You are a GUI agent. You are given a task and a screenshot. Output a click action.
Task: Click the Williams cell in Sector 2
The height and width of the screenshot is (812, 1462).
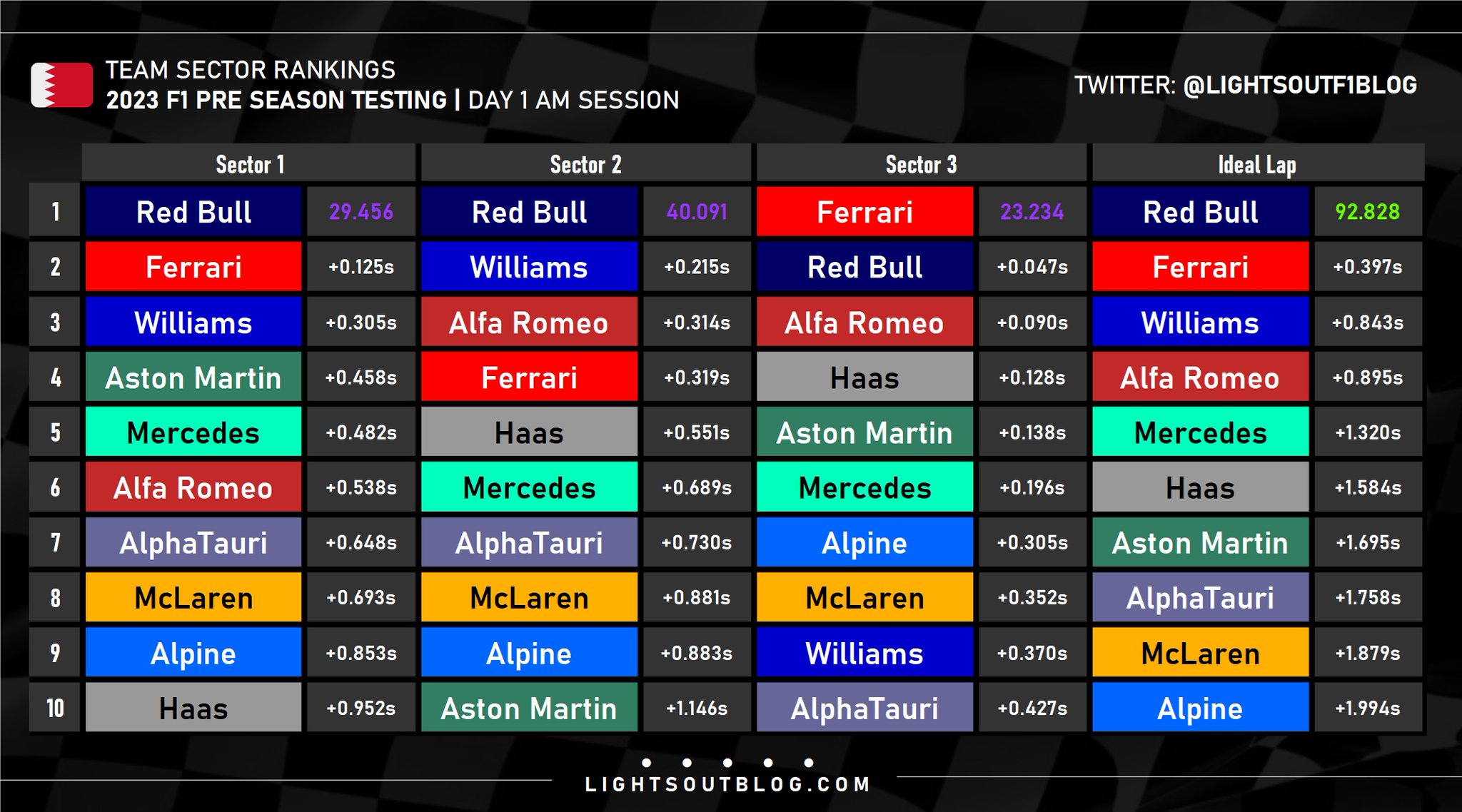pyautogui.click(x=529, y=267)
